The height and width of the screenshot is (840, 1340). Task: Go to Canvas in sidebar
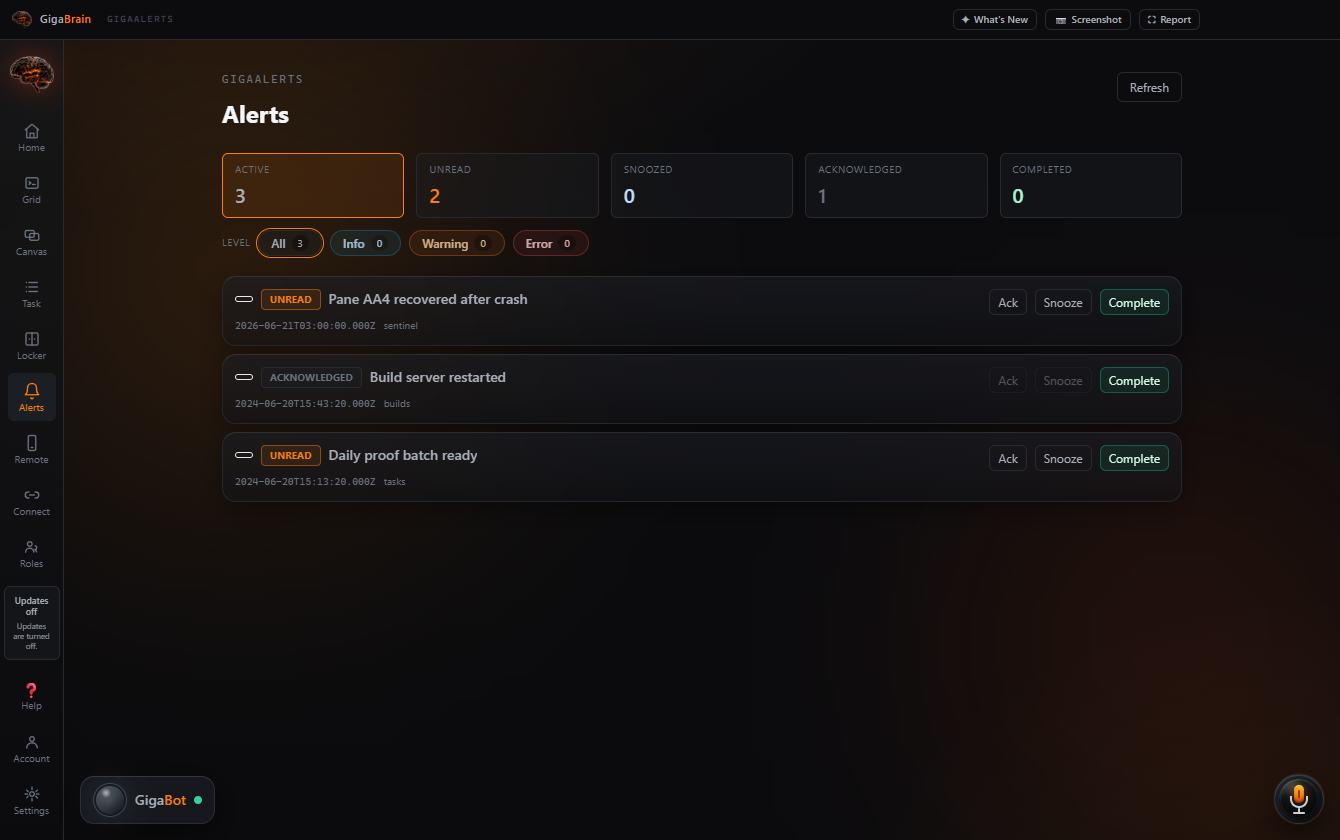(x=31, y=242)
